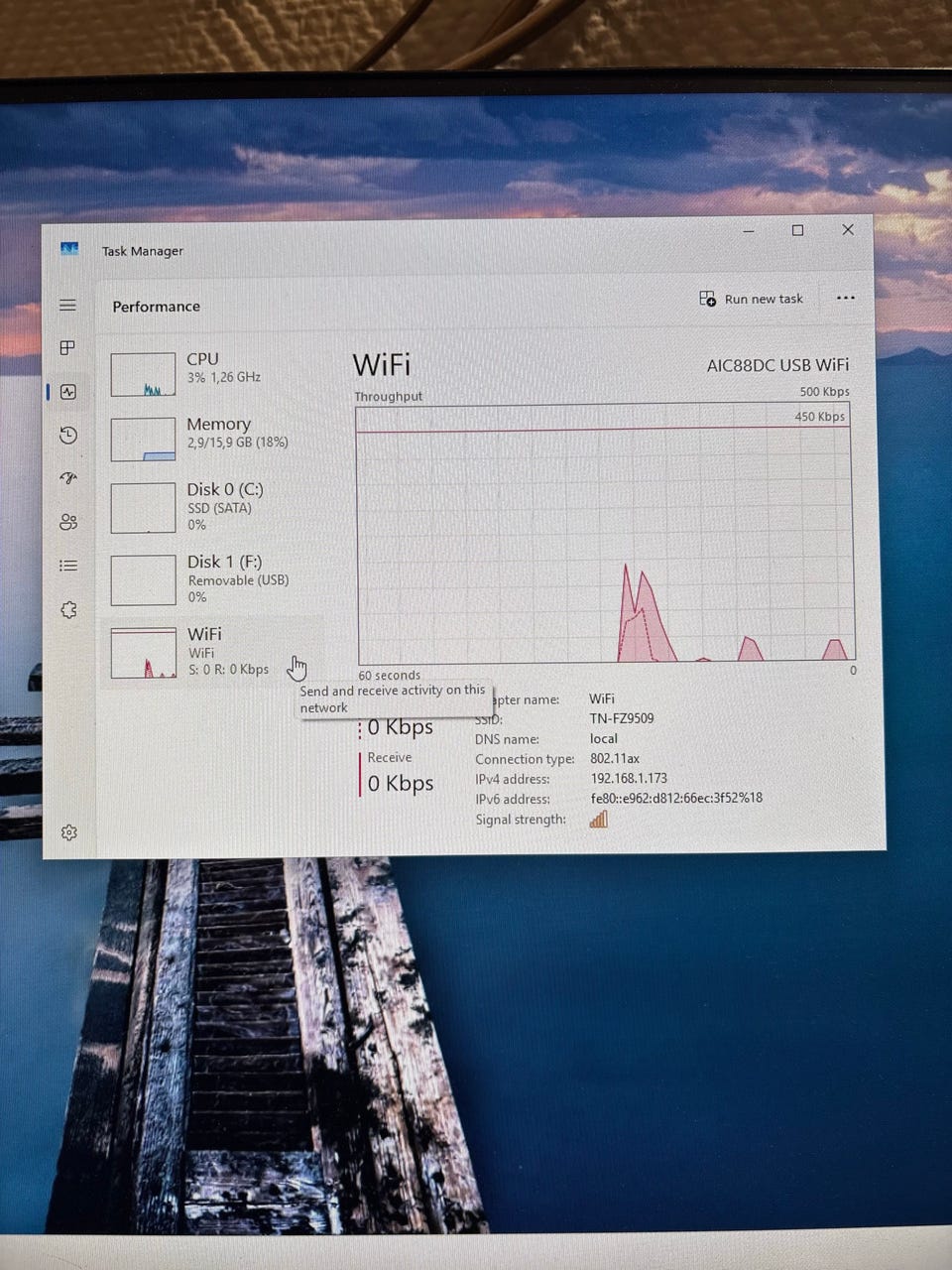Close the Task Manager window
Screen dimensions: 952x1270
click(x=848, y=230)
